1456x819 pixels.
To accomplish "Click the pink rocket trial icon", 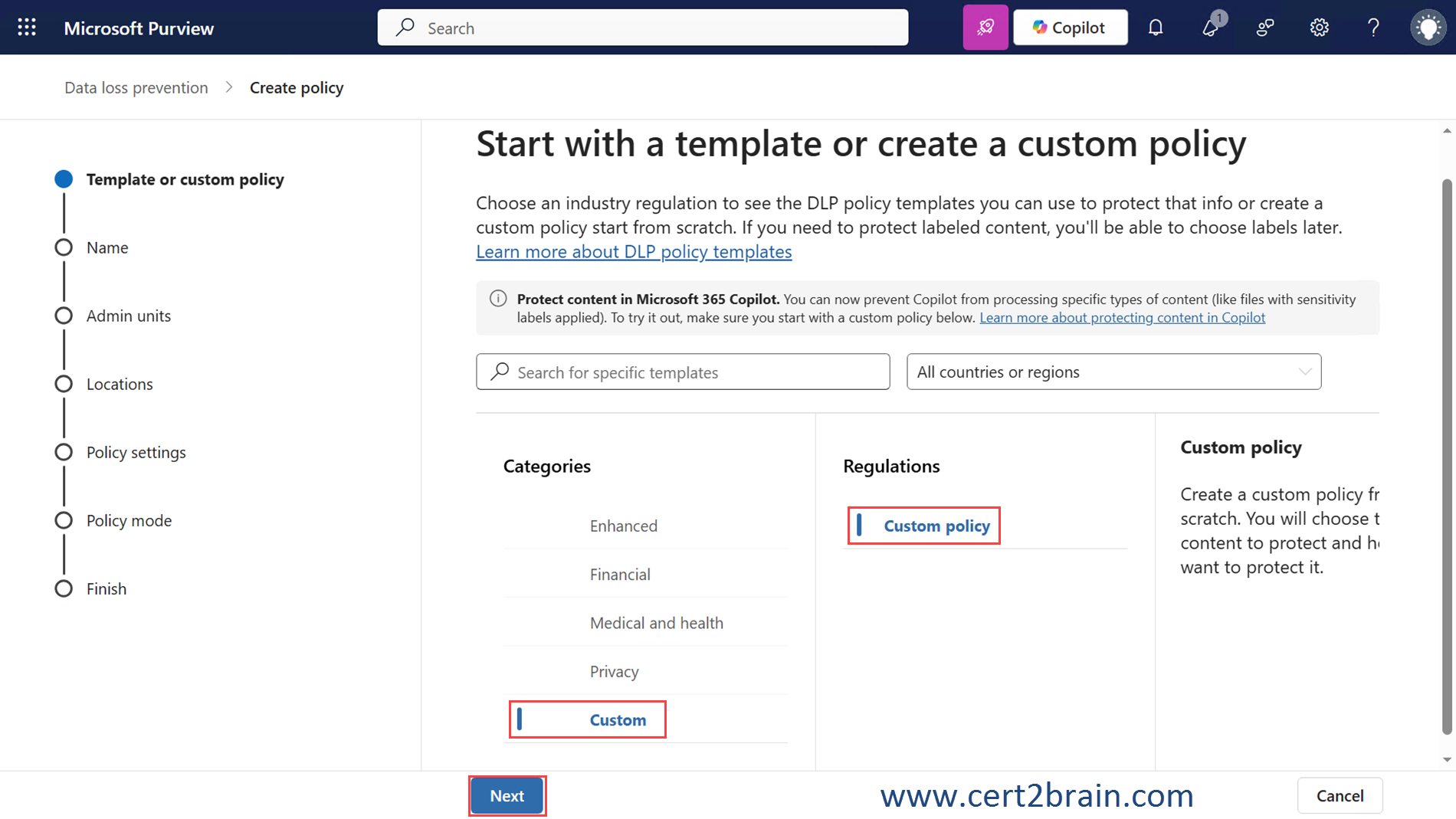I will [x=985, y=28].
